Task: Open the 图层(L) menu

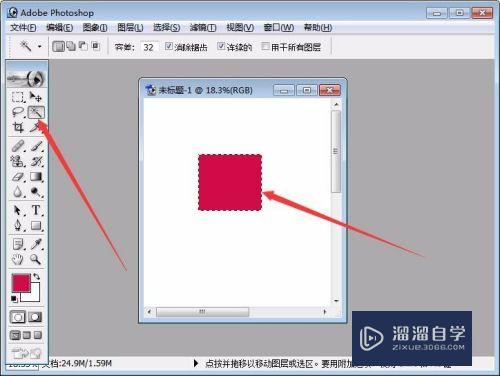Action: click(x=130, y=27)
